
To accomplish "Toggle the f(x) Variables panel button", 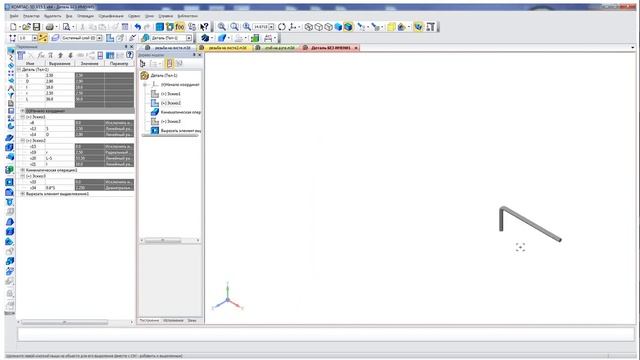I will (180, 27).
